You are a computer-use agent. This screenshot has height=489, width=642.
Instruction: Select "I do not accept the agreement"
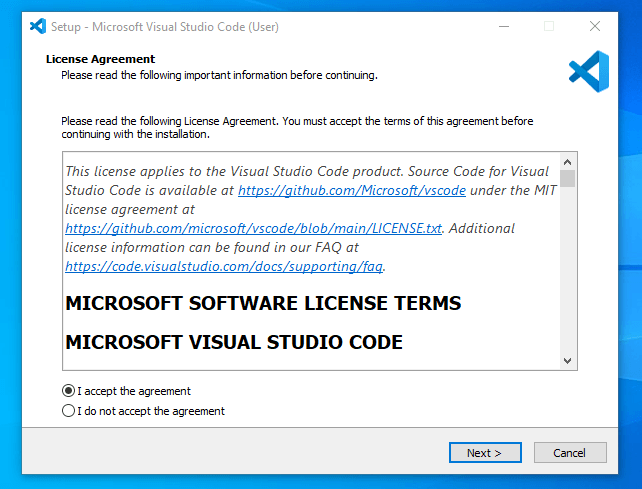68,411
